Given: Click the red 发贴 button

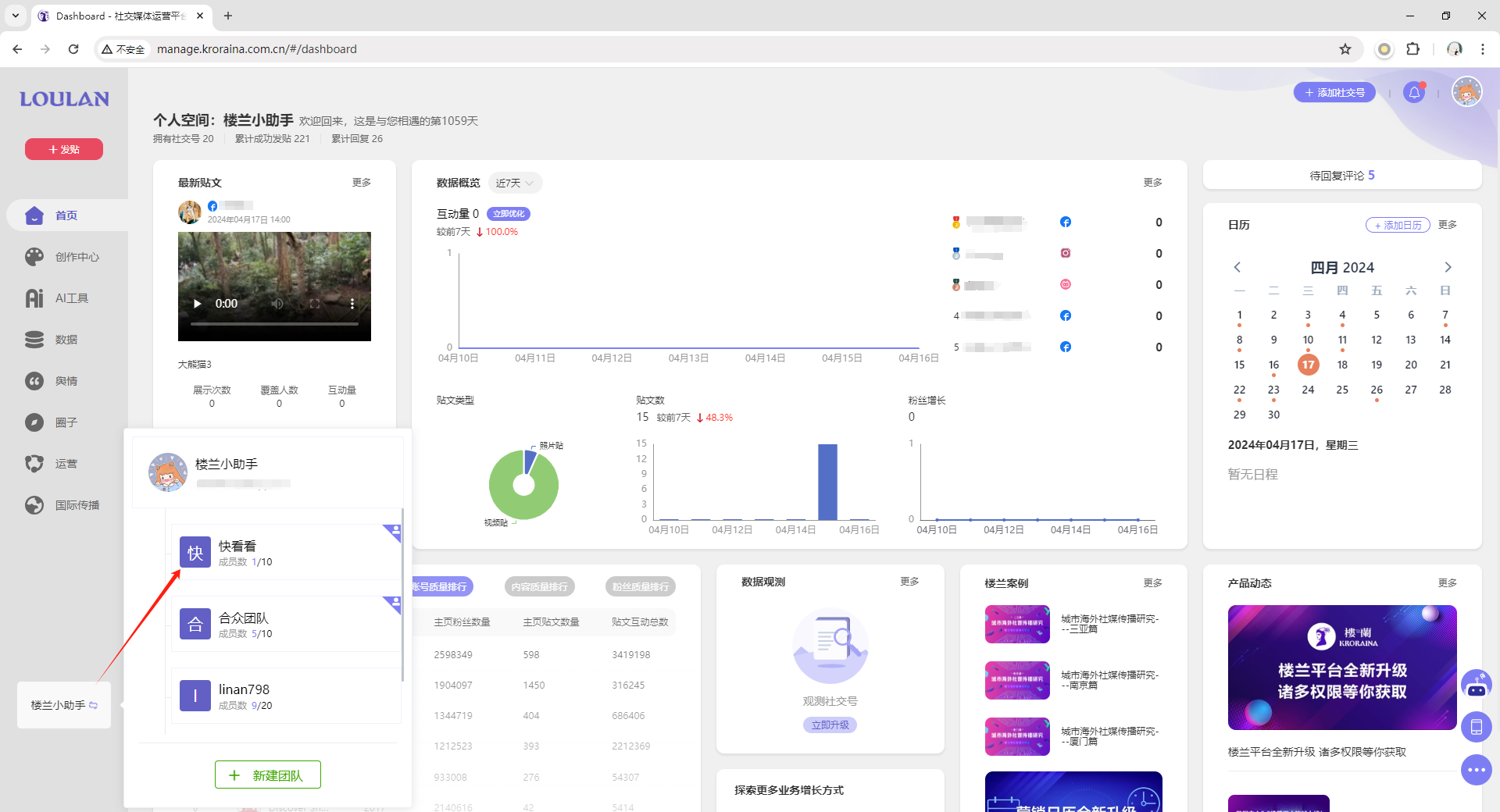Looking at the screenshot, I should 64,149.
